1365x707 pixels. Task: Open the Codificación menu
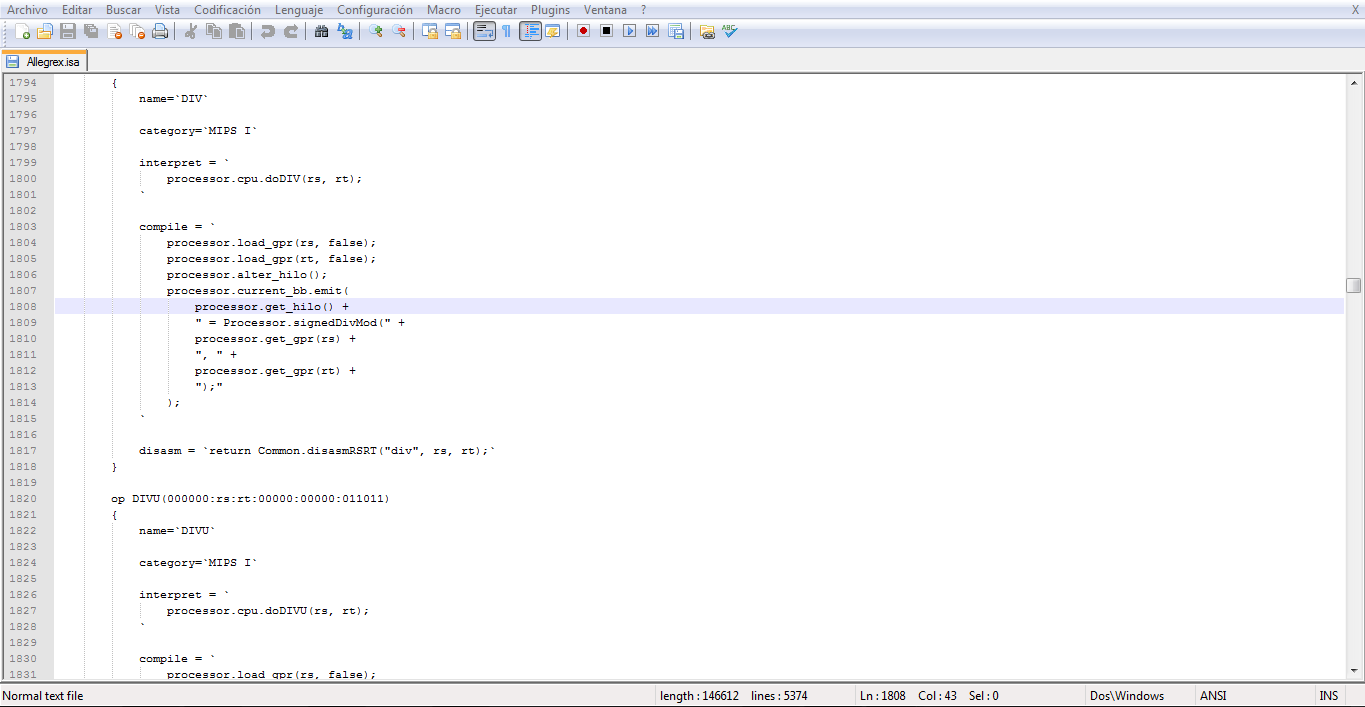(227, 10)
